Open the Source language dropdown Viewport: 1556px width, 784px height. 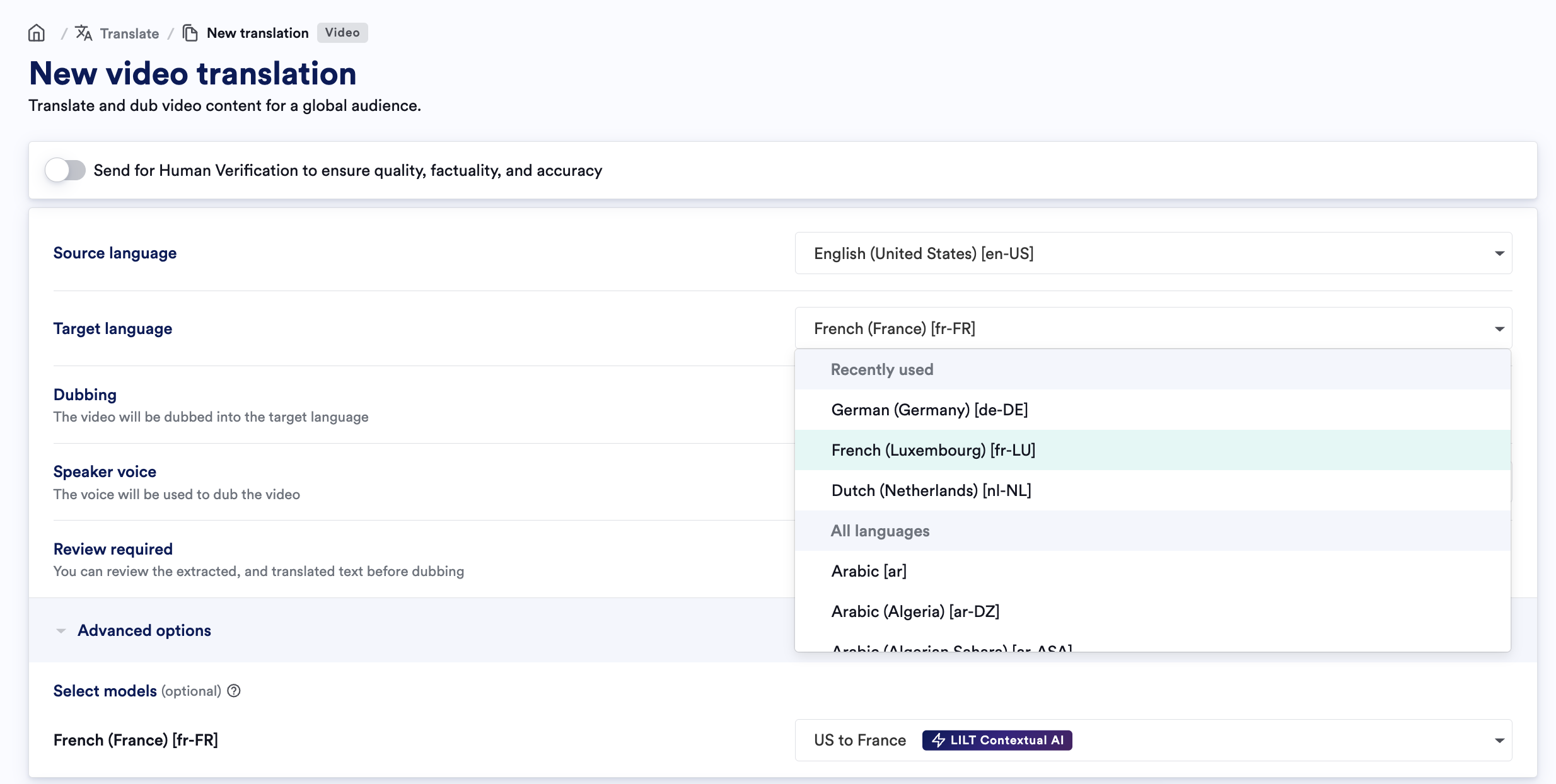click(x=1152, y=253)
